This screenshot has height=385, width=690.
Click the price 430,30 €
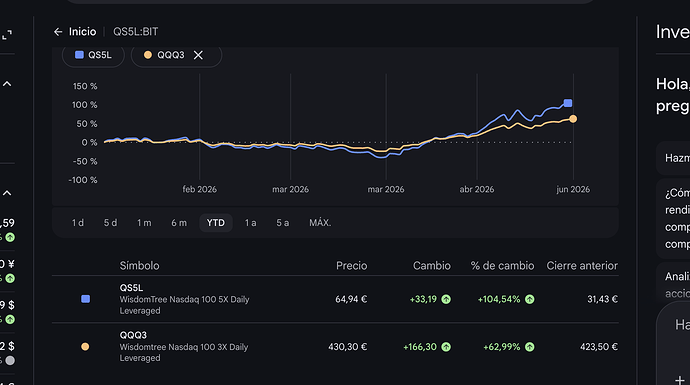click(348, 347)
